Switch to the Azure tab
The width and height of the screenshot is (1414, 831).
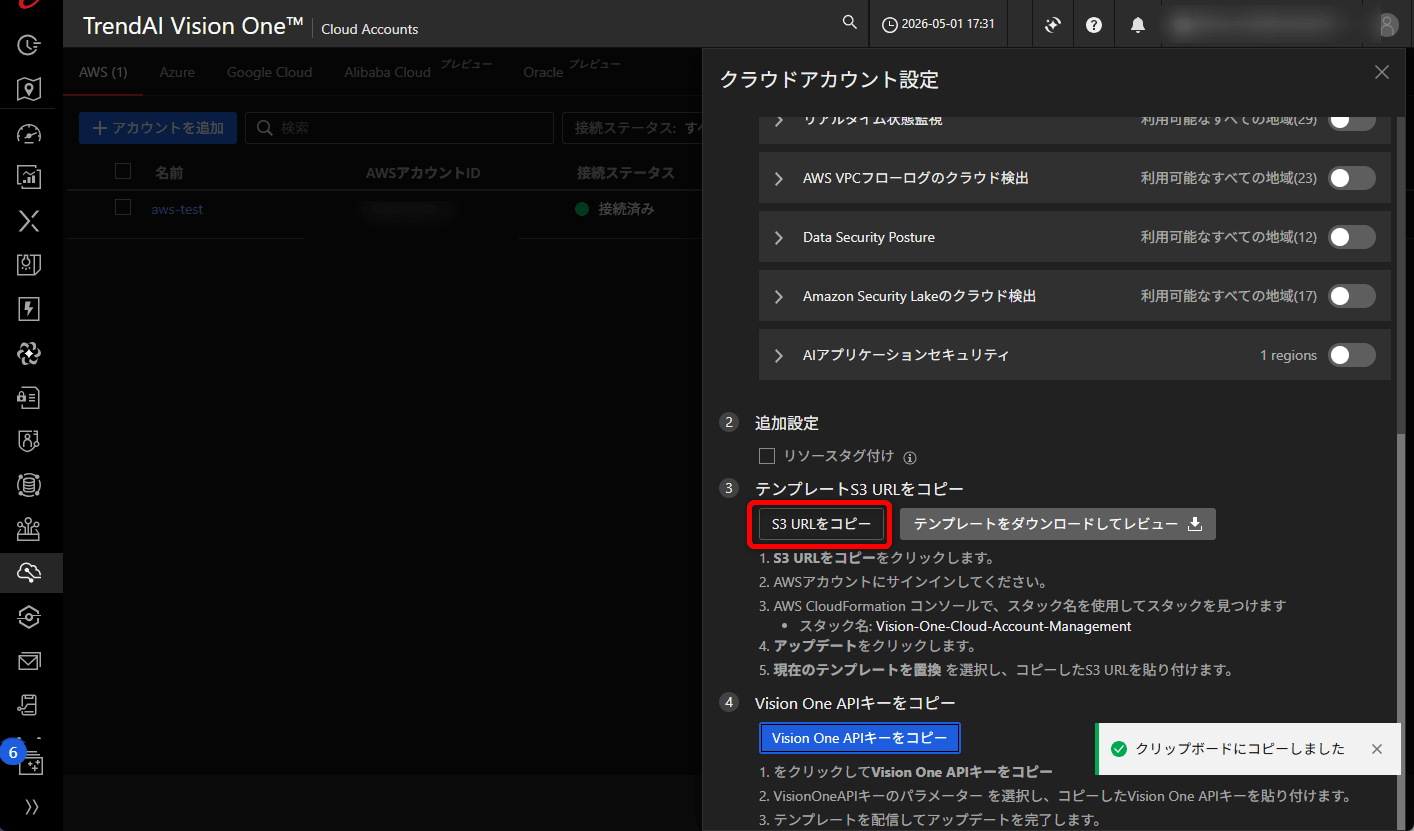[177, 72]
